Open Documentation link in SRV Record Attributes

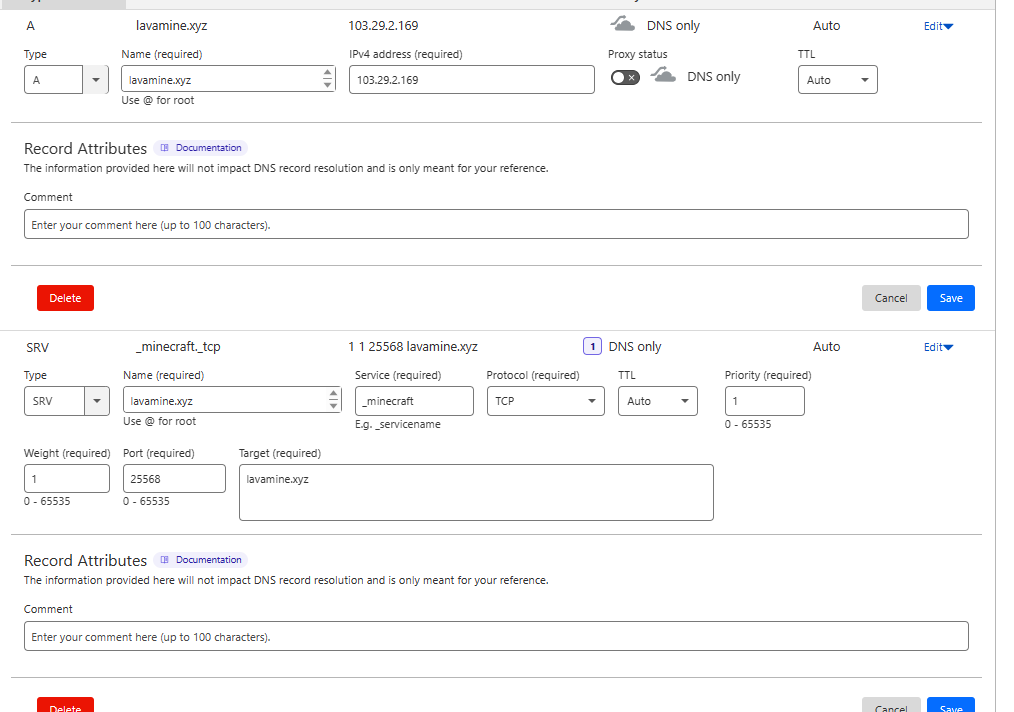click(x=201, y=560)
